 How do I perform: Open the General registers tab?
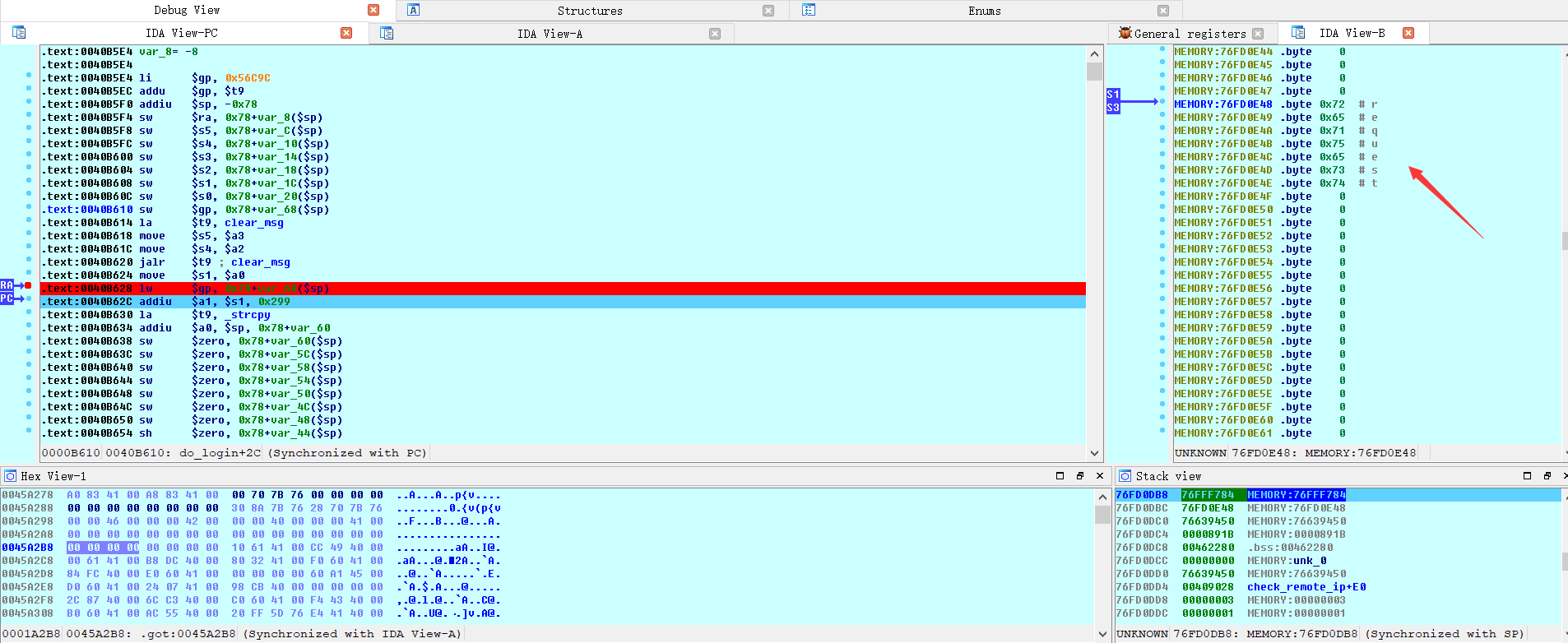pyautogui.click(x=1189, y=34)
